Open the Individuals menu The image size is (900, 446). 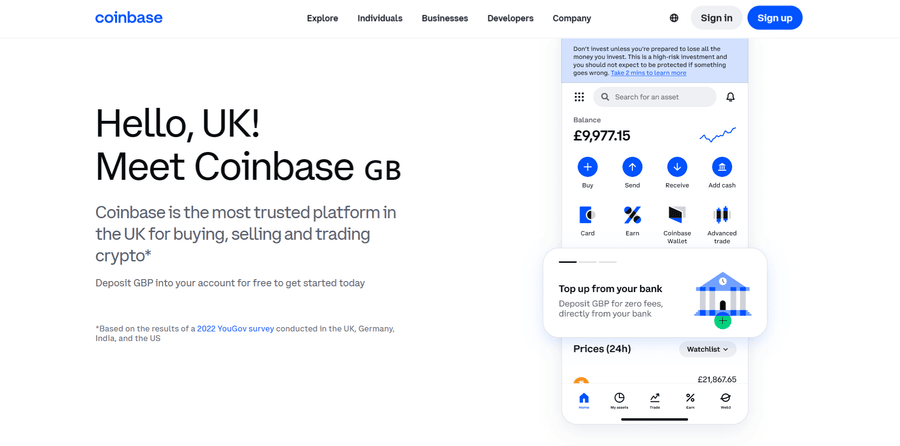[380, 18]
